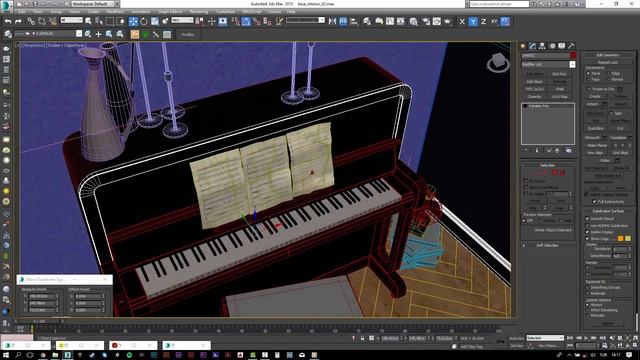Enable the By Vertex checkbox

[526, 180]
